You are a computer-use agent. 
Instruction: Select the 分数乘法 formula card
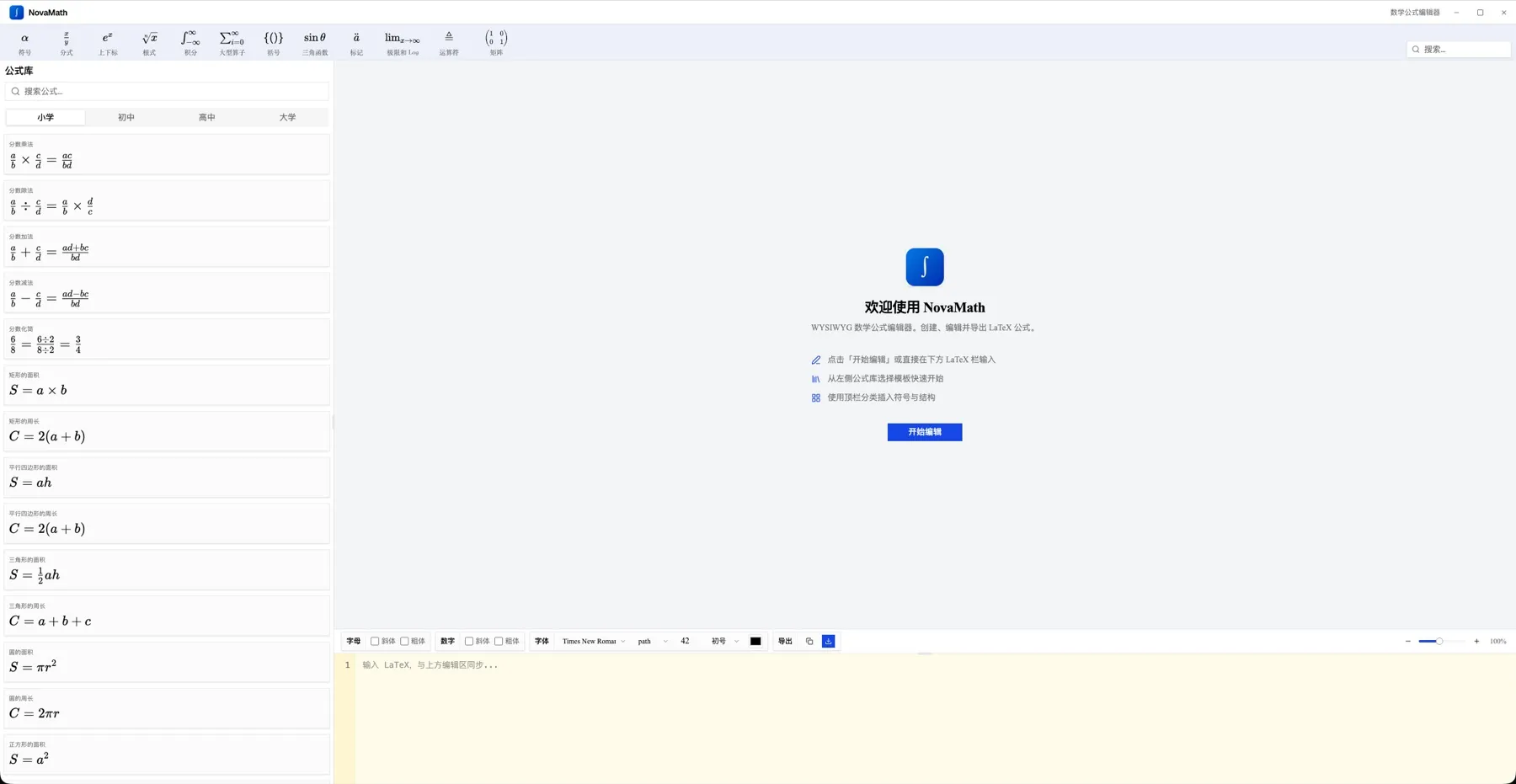point(167,155)
